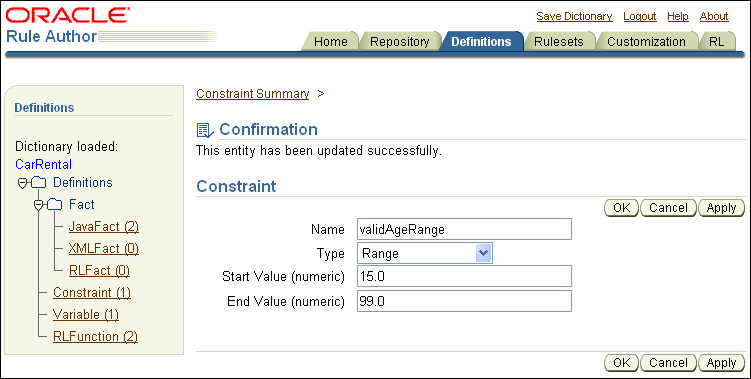Open JavaFact (2) in the tree

coord(103,227)
